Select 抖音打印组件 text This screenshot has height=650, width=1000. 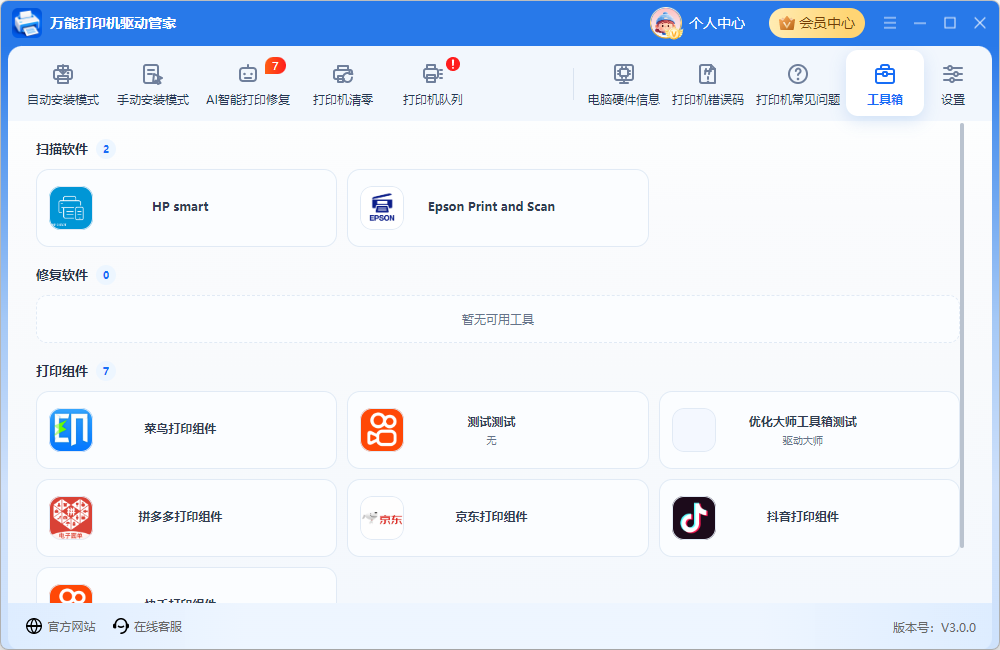pyautogui.click(x=803, y=517)
